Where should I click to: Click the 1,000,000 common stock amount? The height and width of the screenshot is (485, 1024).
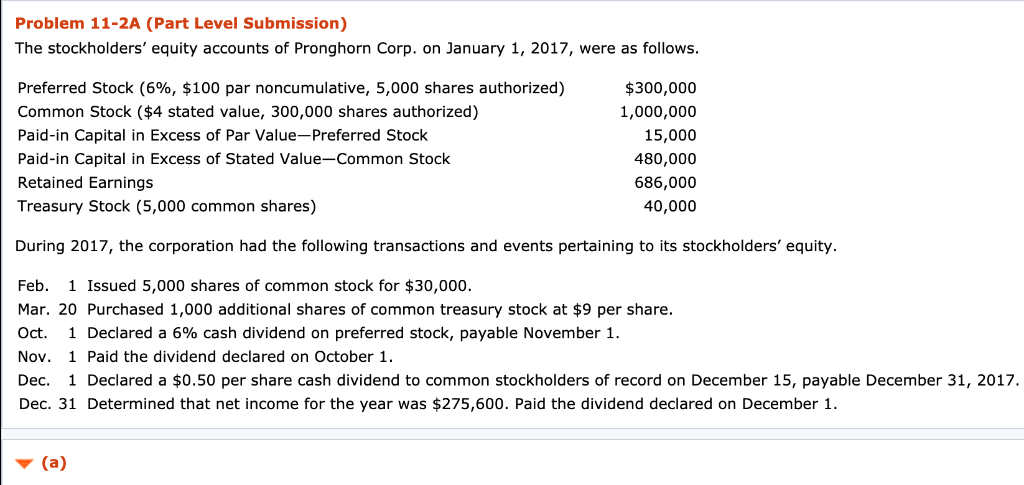coord(657,112)
